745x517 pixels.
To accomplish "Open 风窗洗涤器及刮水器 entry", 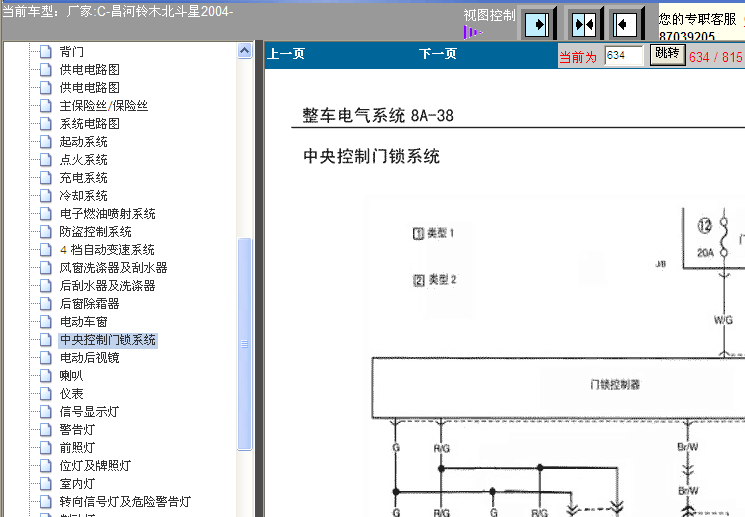I will [114, 268].
